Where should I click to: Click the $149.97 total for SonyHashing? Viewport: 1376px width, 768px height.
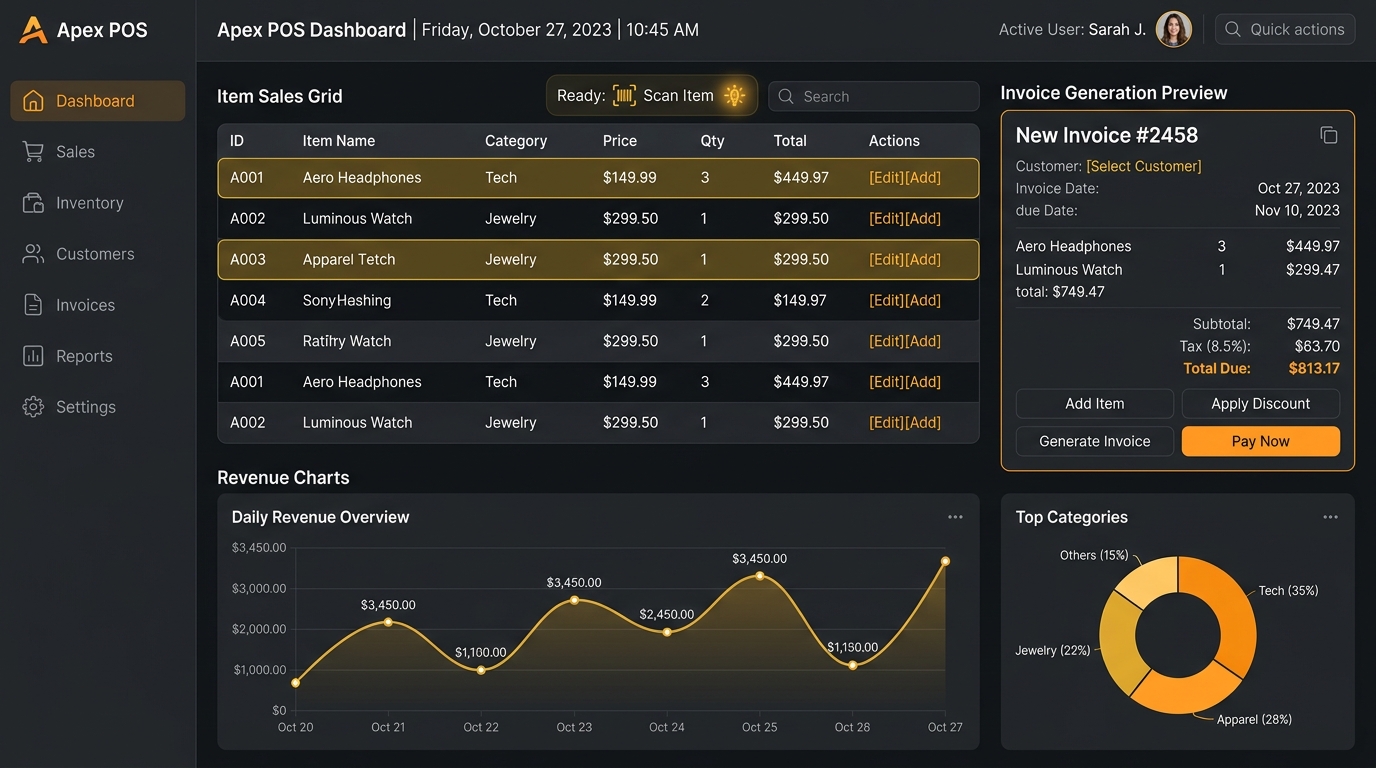point(800,300)
